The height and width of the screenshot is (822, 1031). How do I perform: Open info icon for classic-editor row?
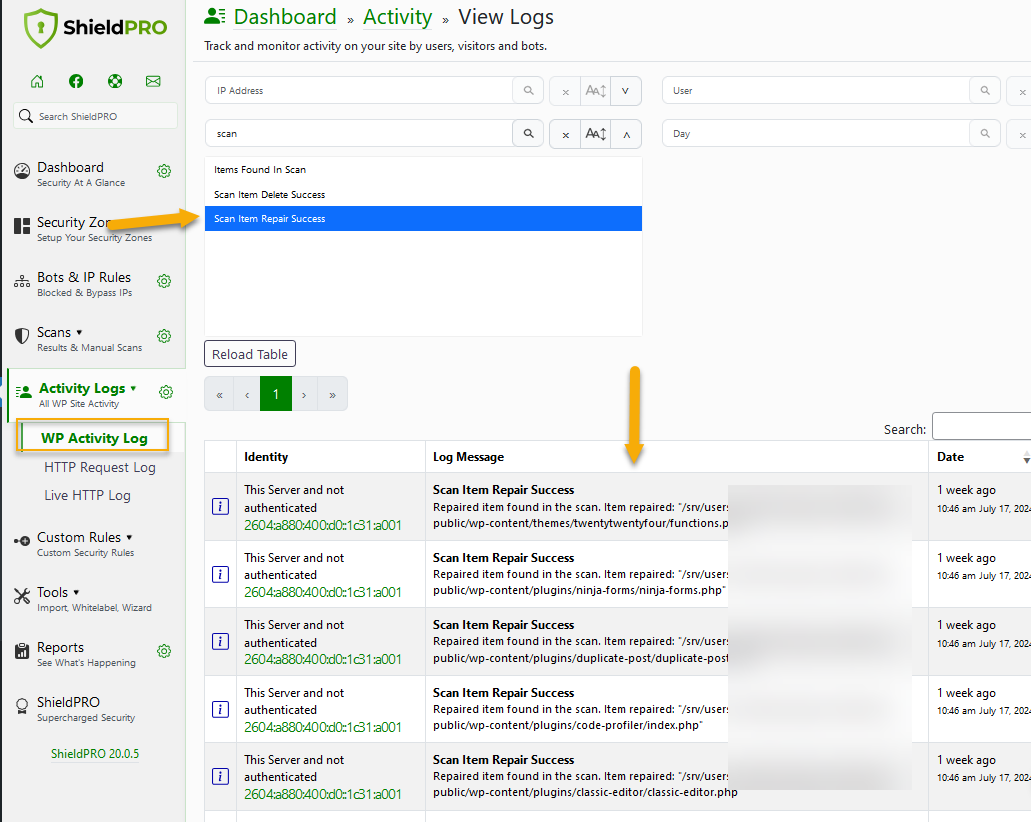pos(220,777)
